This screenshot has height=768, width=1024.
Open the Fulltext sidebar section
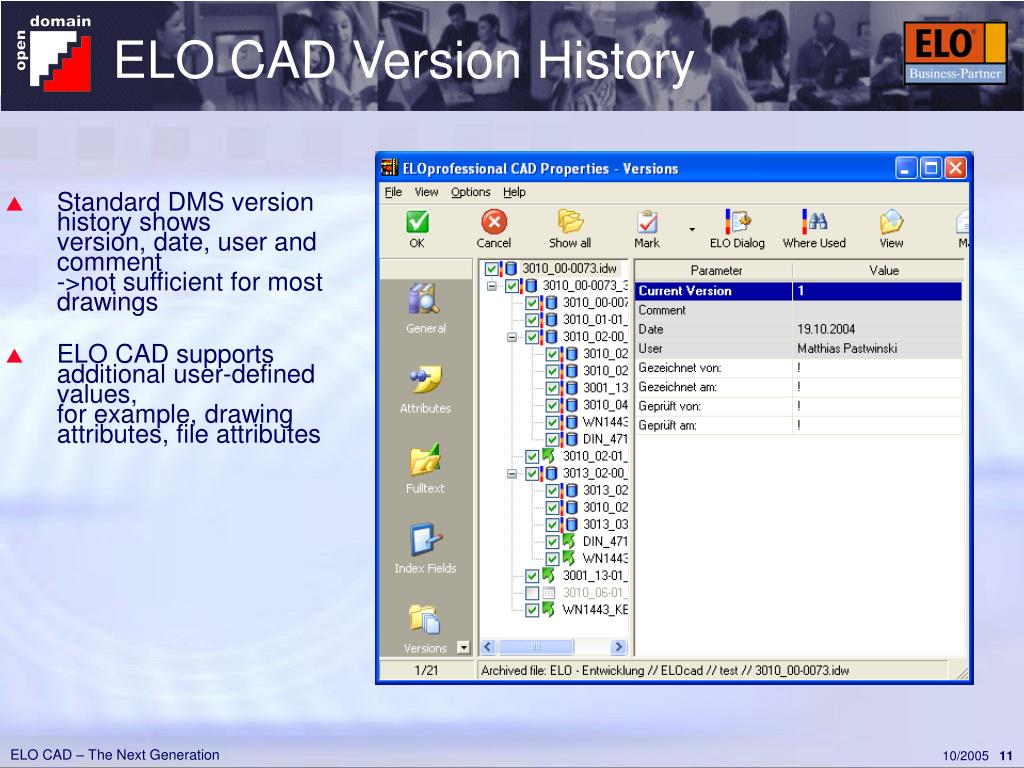pyautogui.click(x=425, y=468)
